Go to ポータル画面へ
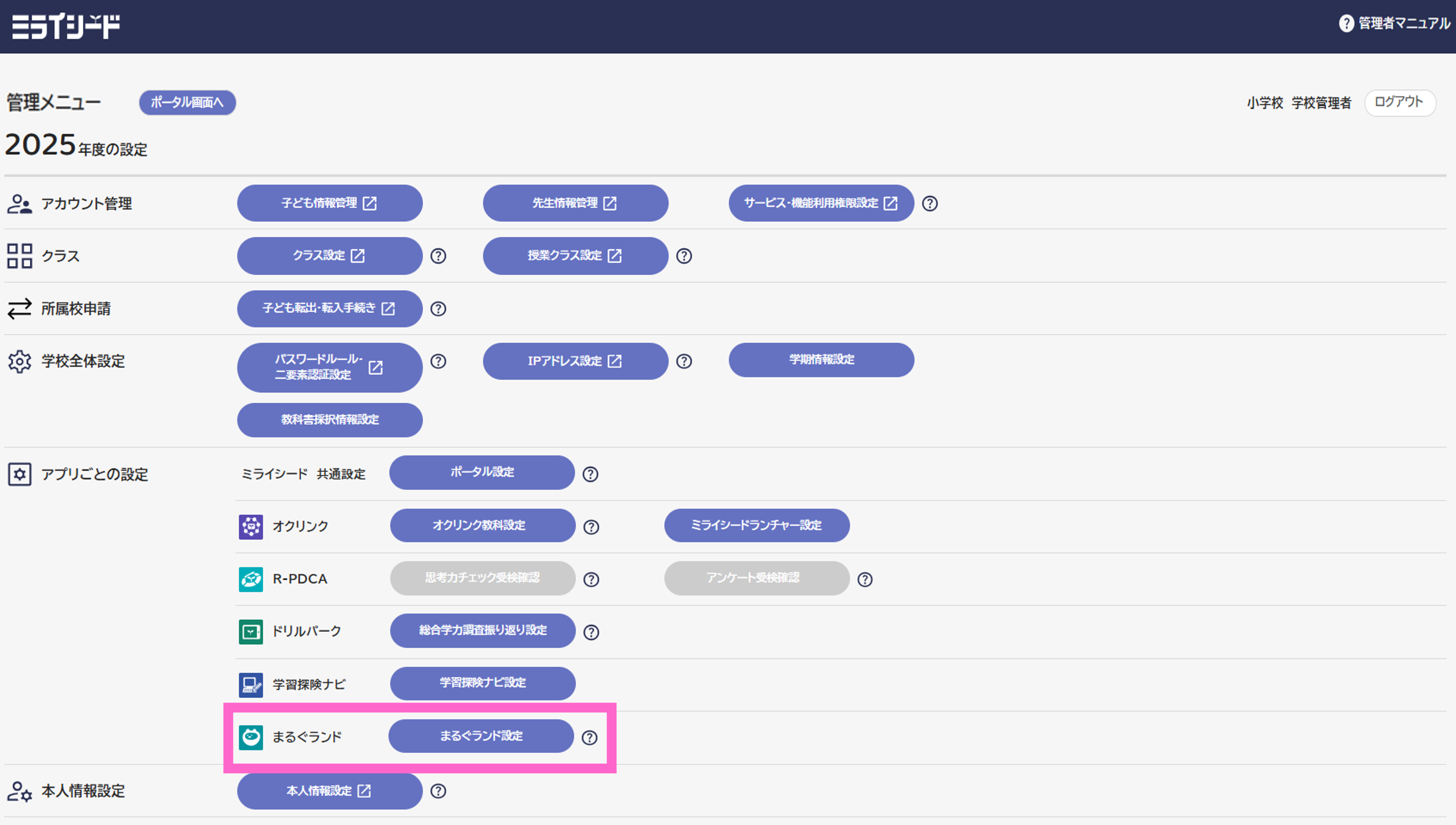1456x825 pixels. pos(187,103)
